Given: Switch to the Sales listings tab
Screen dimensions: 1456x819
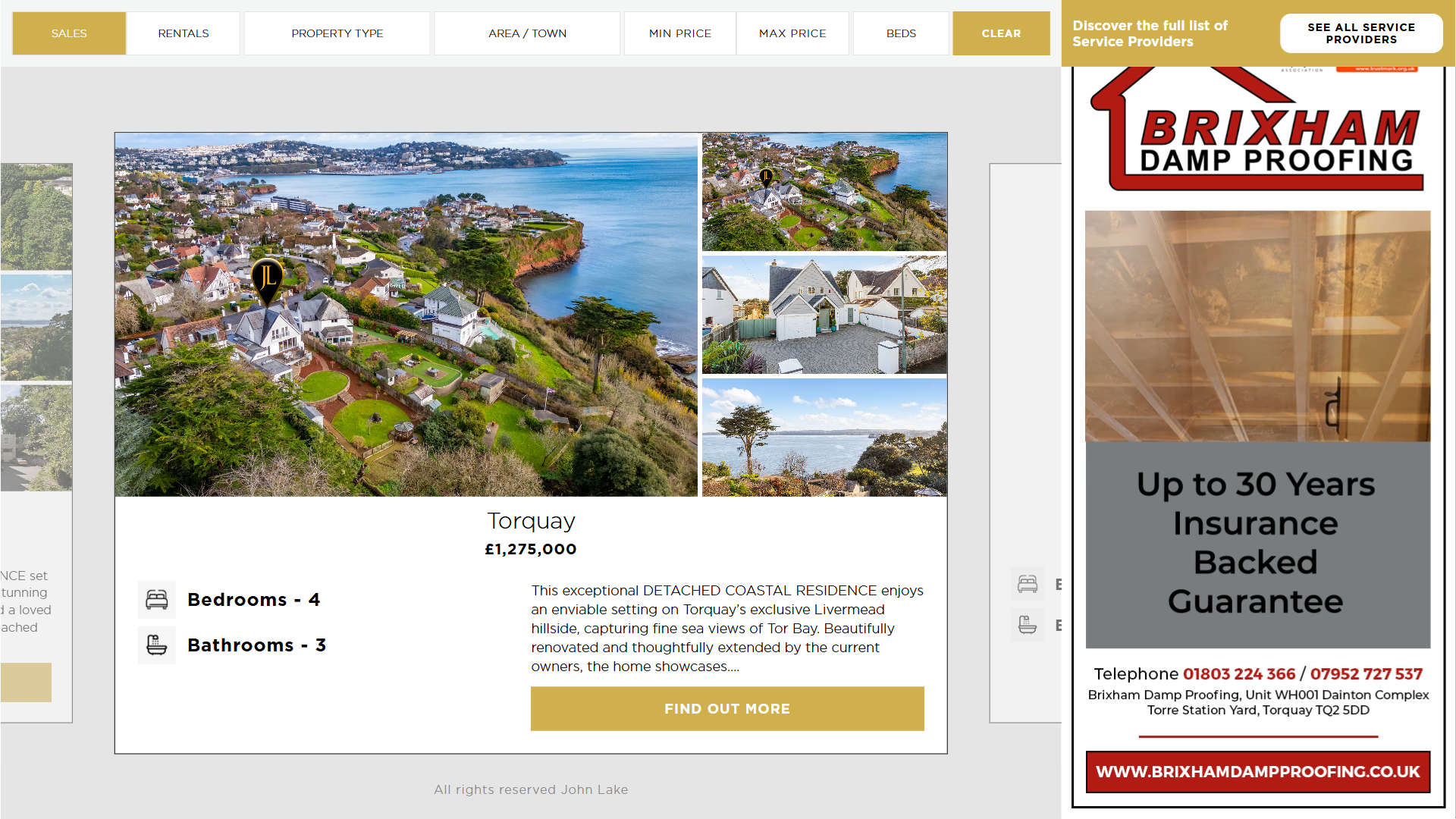Looking at the screenshot, I should (x=69, y=33).
